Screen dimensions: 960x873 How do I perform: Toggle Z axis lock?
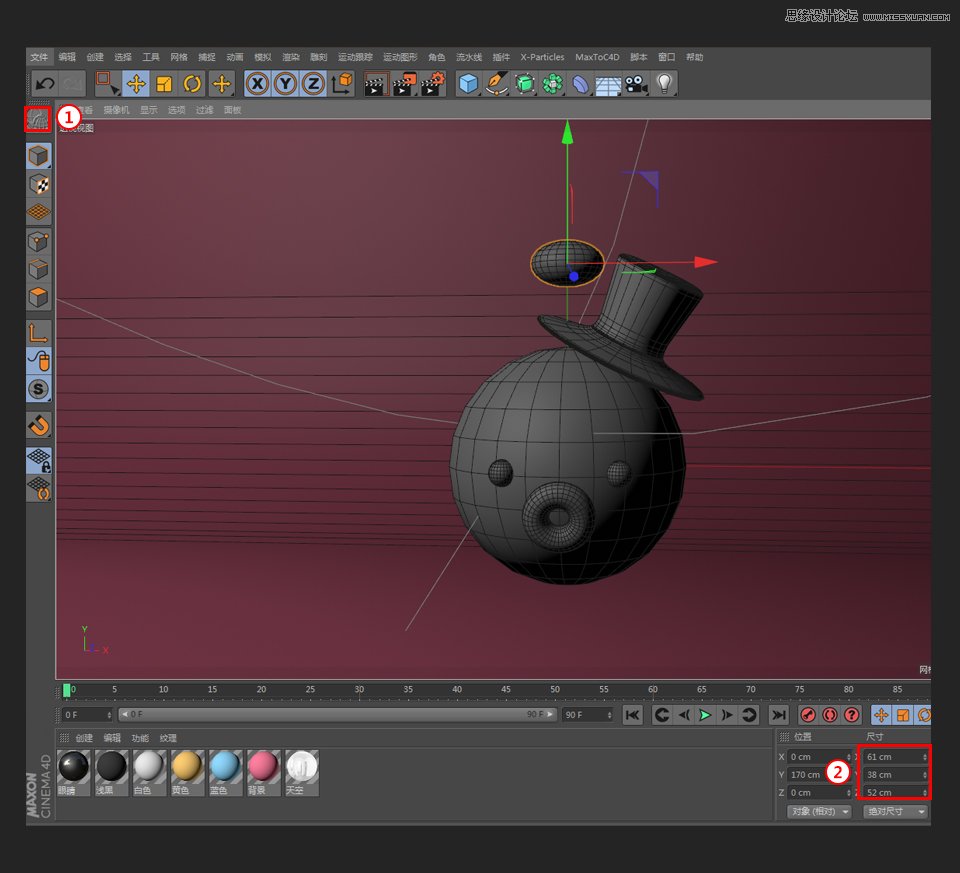(313, 84)
